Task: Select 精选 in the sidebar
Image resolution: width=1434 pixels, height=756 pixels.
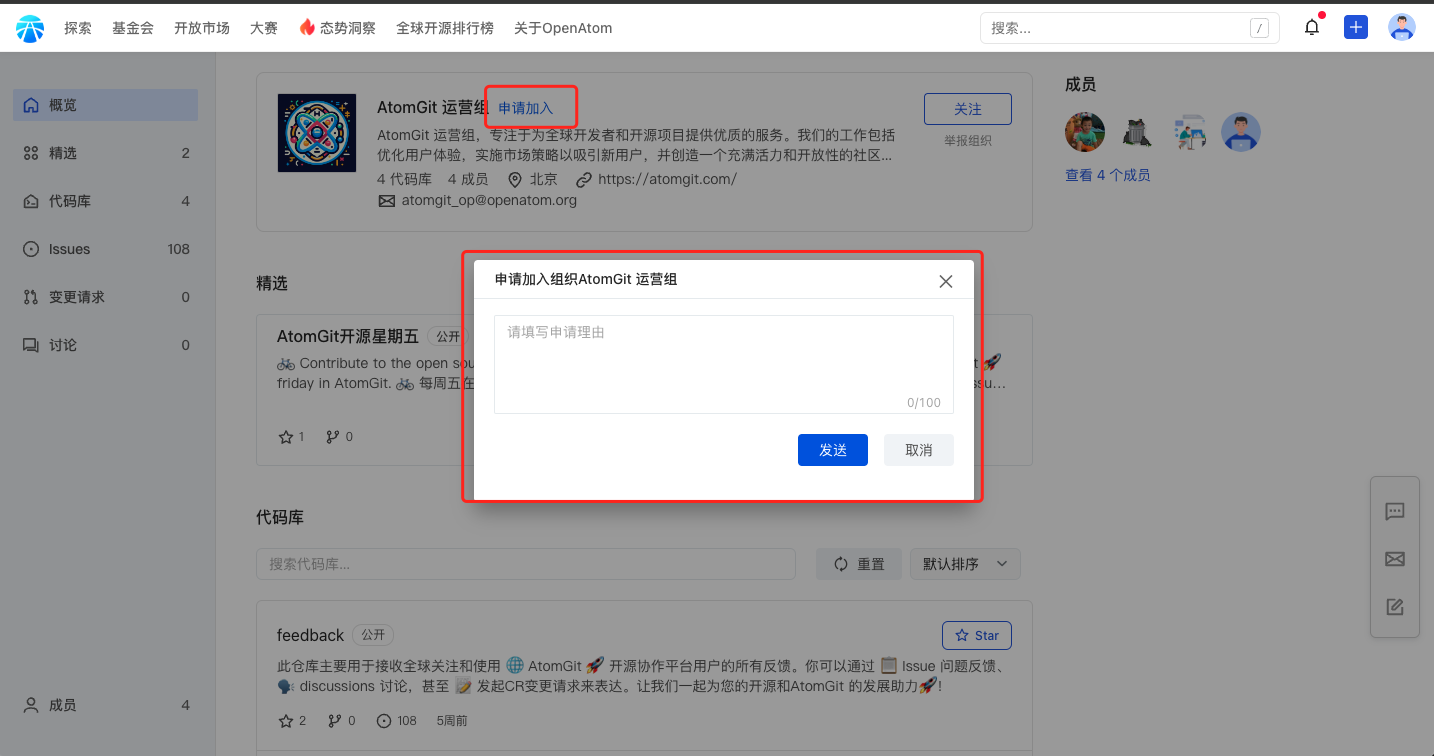Action: [x=105, y=153]
